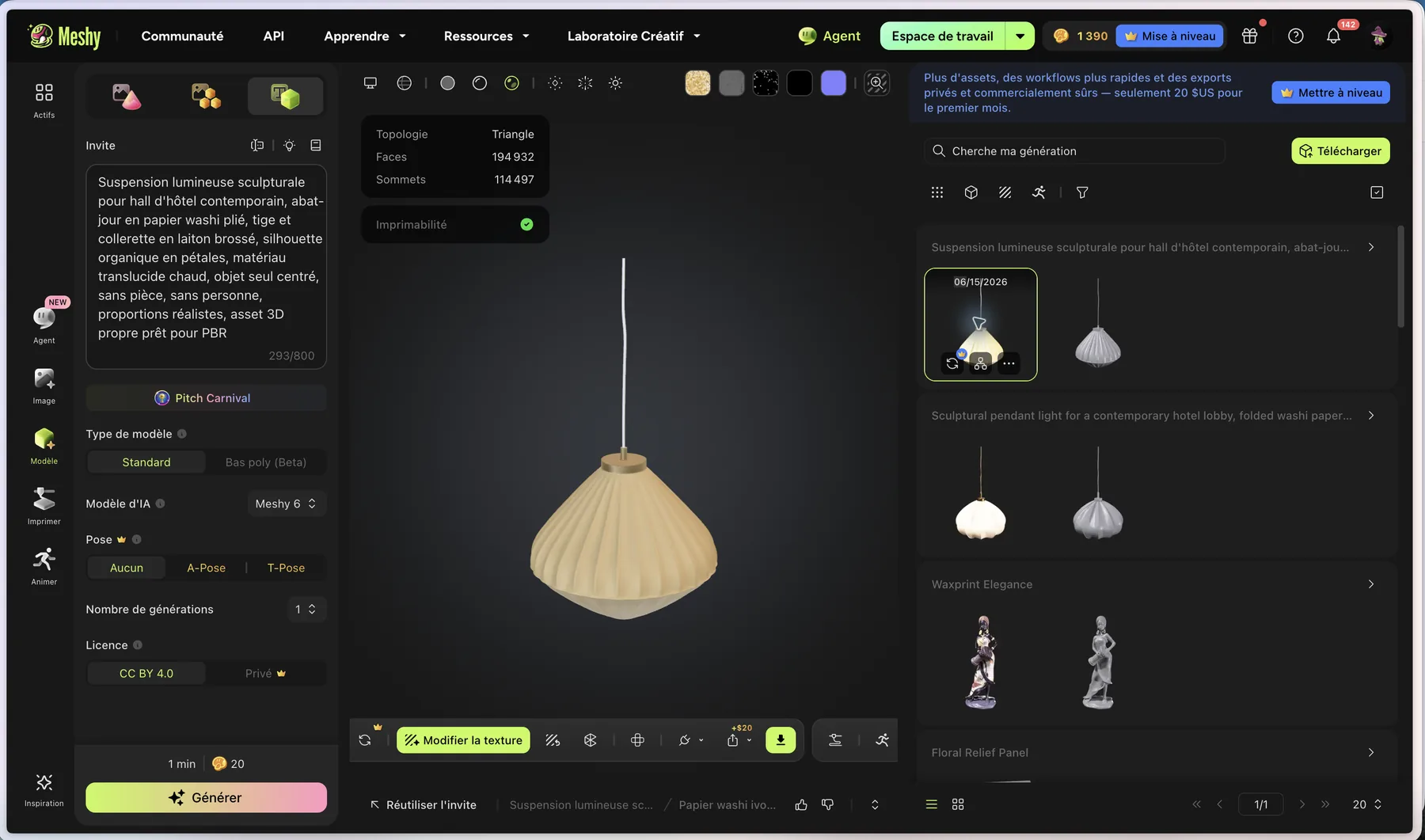This screenshot has height=840, width=1425.
Task: Expand Waxprint Elegance generation group
Action: point(1371,584)
